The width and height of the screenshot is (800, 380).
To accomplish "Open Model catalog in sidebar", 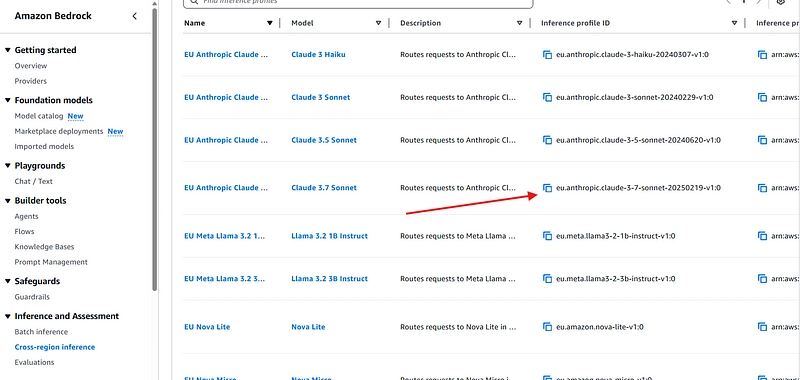I will pyautogui.click(x=39, y=116).
